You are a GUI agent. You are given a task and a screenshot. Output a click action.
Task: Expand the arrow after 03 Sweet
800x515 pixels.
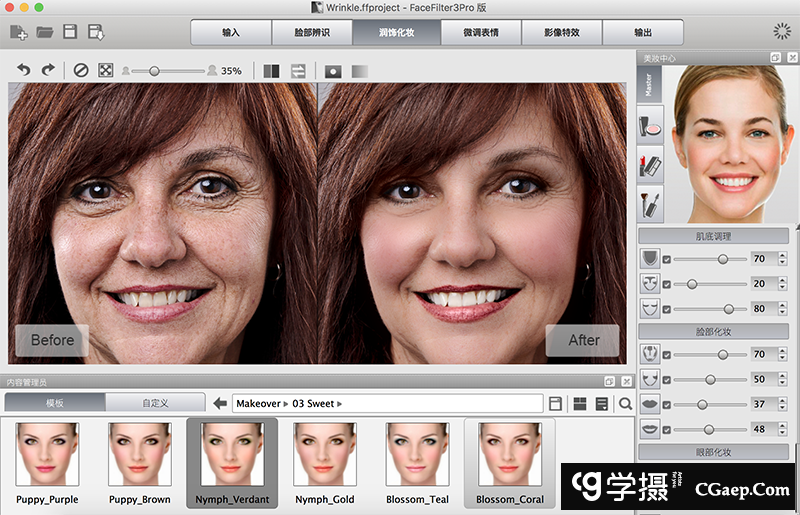click(x=339, y=403)
